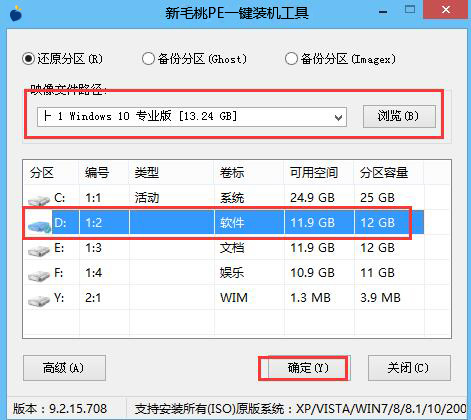Select the C: drive icon
Image resolution: width=471 pixels, height=420 pixels.
coord(39,200)
